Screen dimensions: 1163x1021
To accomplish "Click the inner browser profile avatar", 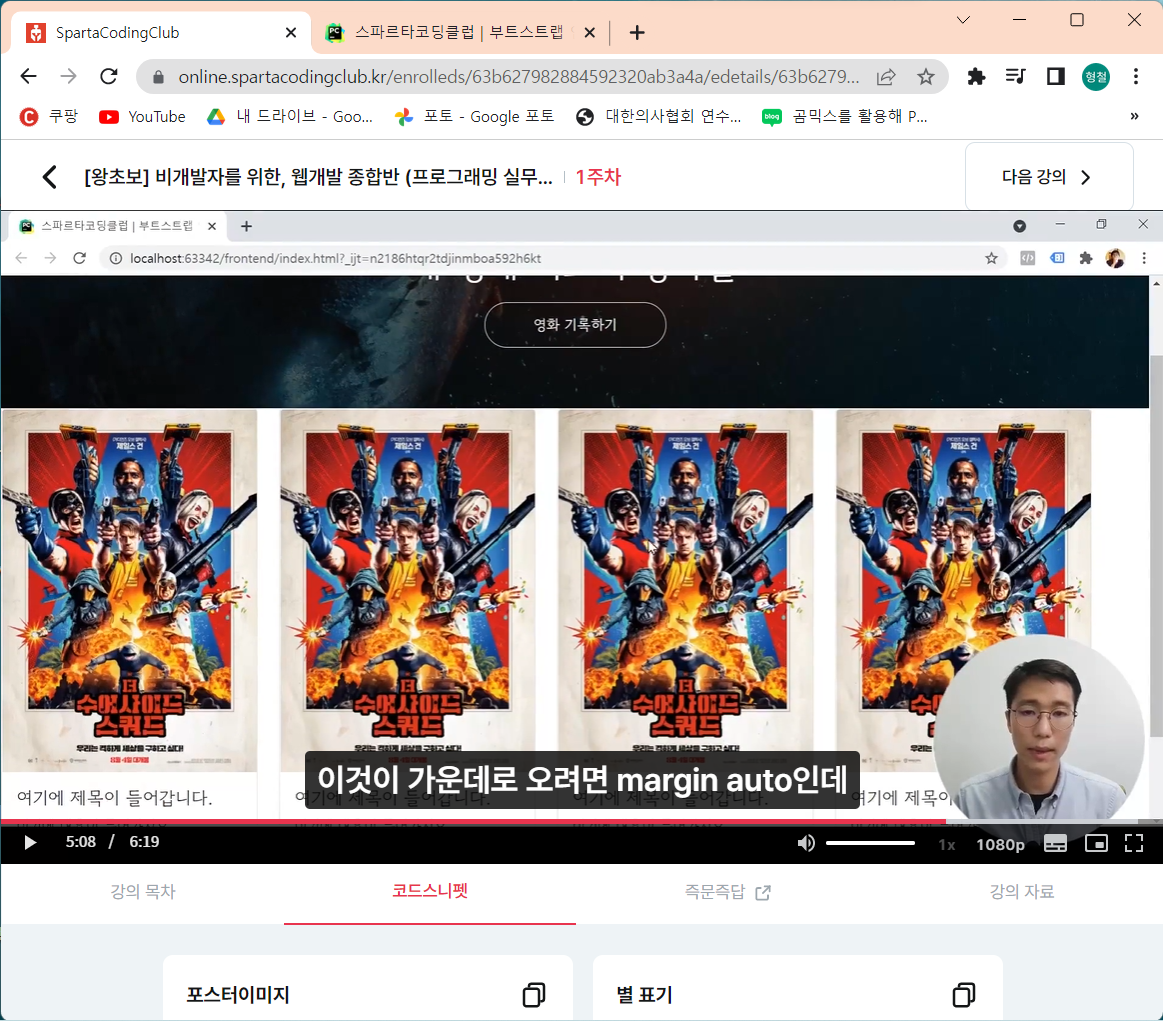I will pos(1115,258).
